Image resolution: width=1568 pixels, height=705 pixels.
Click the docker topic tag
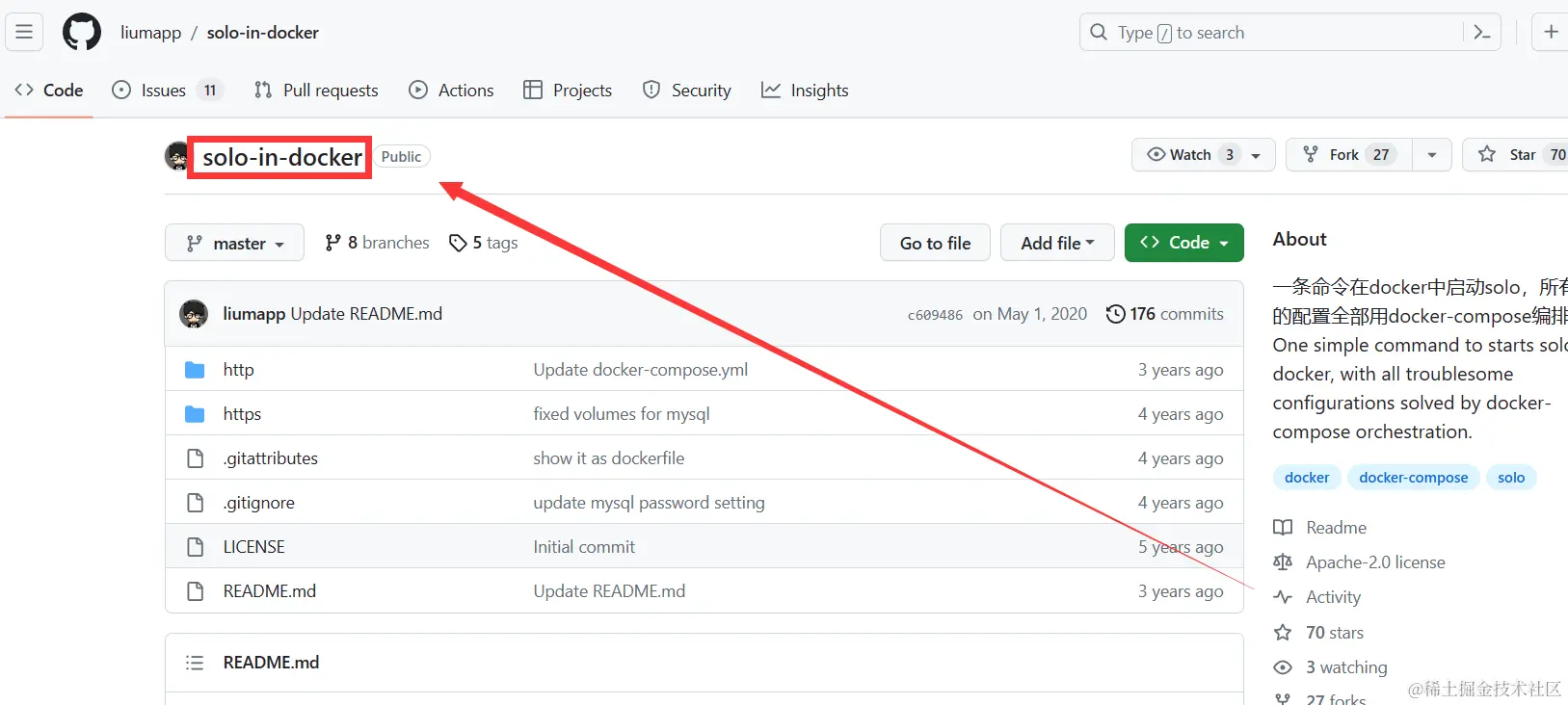(x=1307, y=478)
